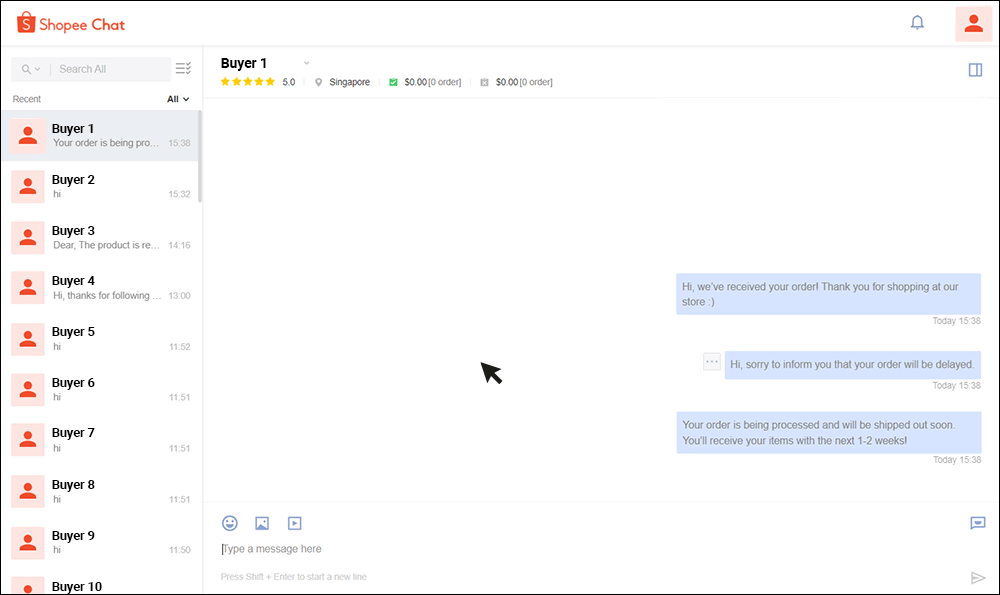Image resolution: width=1000 pixels, height=595 pixels.
Task: Attach an image to the message
Action: (x=262, y=522)
